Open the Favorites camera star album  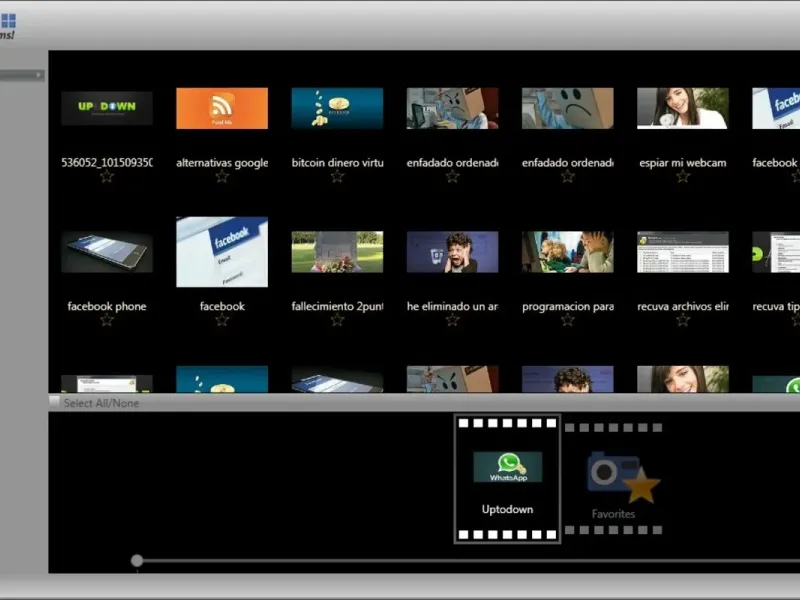(x=614, y=479)
